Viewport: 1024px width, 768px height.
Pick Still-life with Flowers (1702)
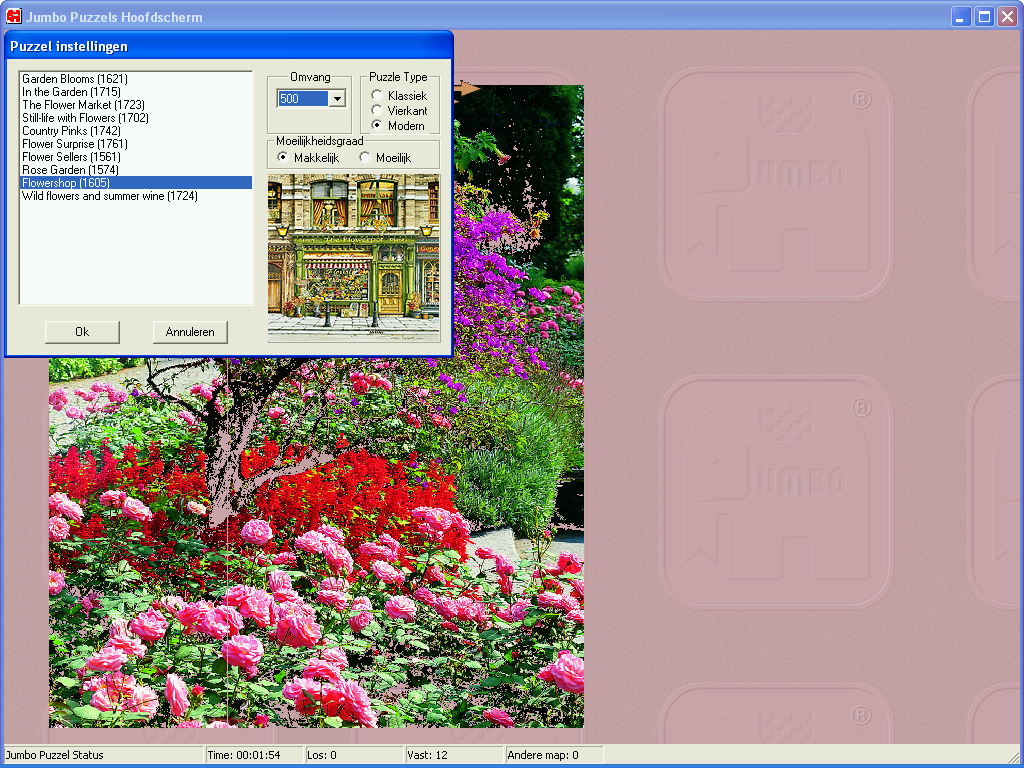136,118
